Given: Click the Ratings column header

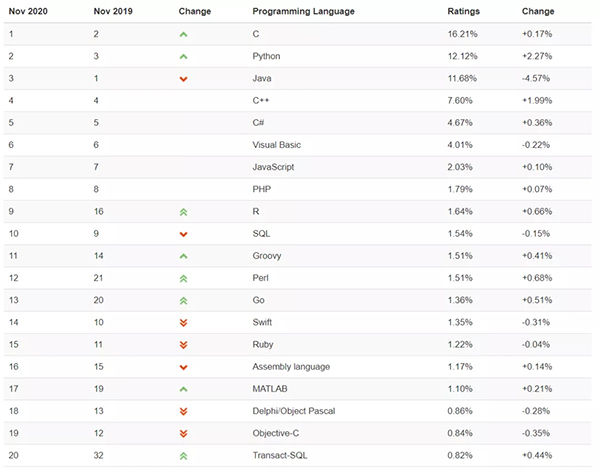Looking at the screenshot, I should [461, 11].
